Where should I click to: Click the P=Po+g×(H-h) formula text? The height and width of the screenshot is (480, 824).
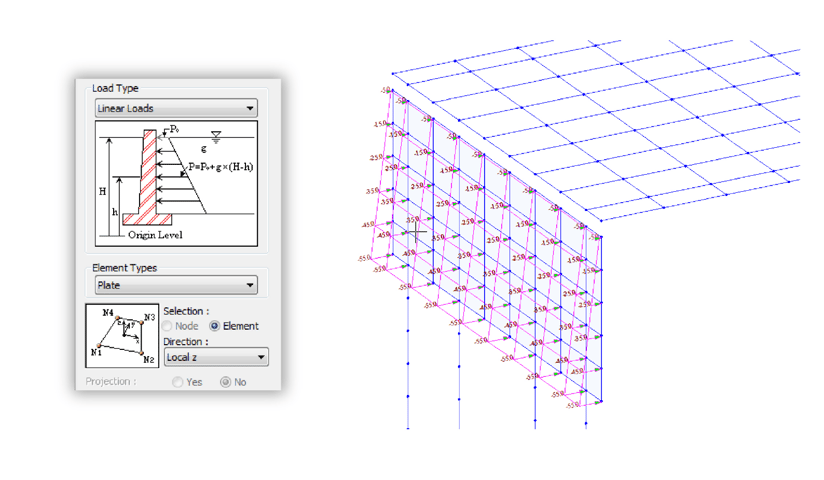pos(220,166)
